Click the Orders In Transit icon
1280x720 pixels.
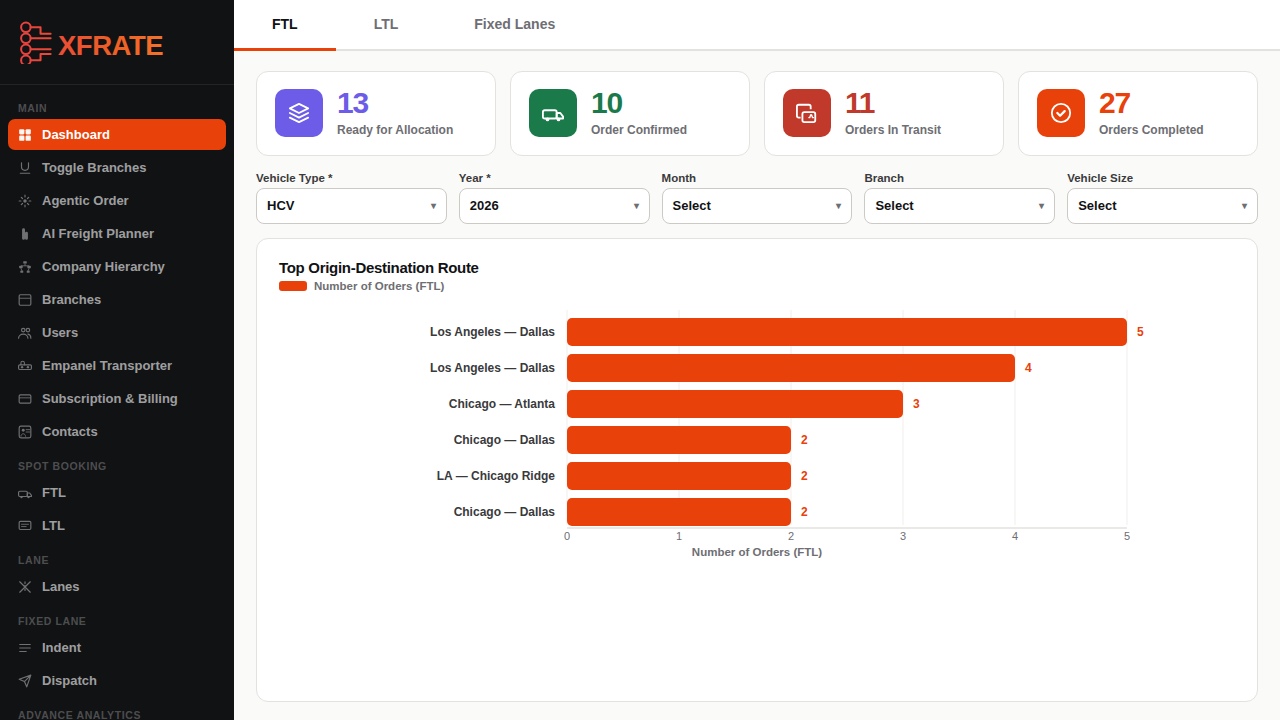pyautogui.click(x=805, y=113)
